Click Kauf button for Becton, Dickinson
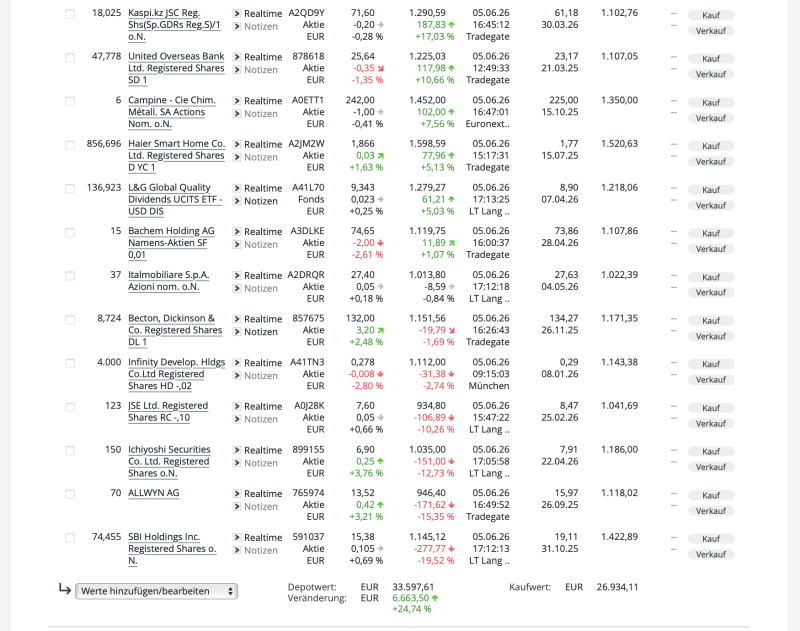This screenshot has width=800, height=631. [x=711, y=321]
